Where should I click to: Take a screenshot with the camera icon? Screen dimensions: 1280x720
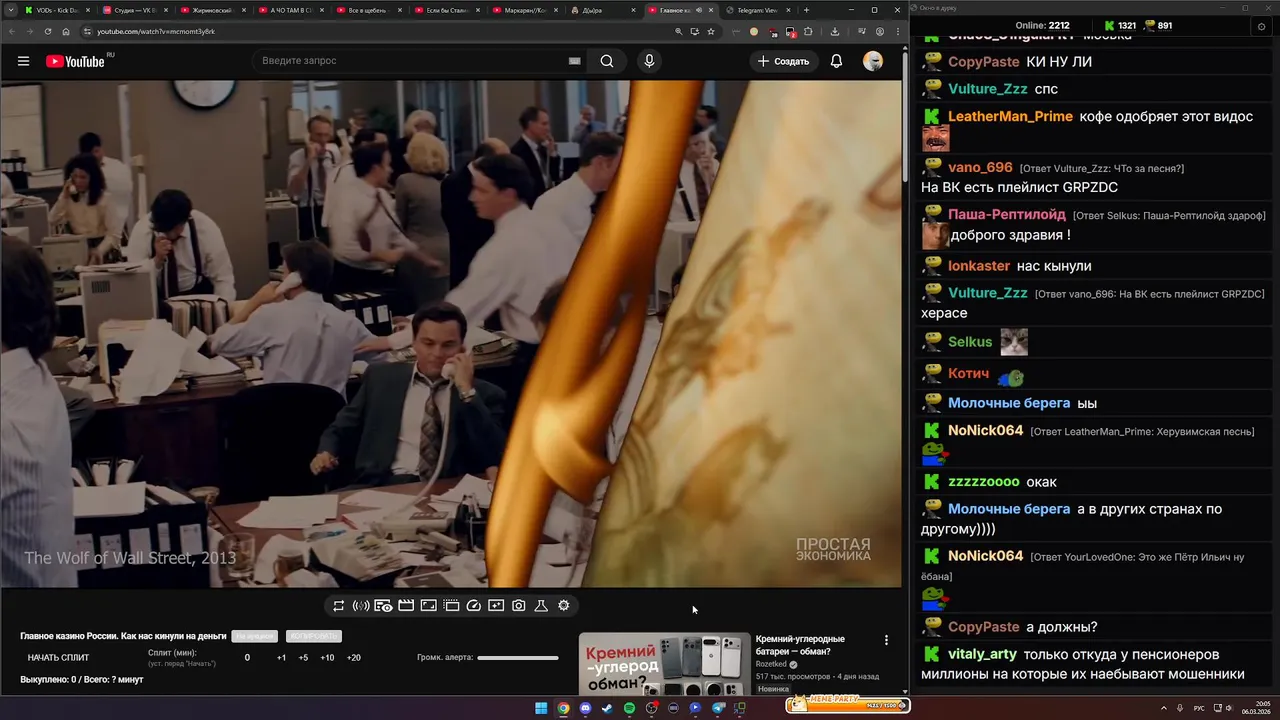519,605
